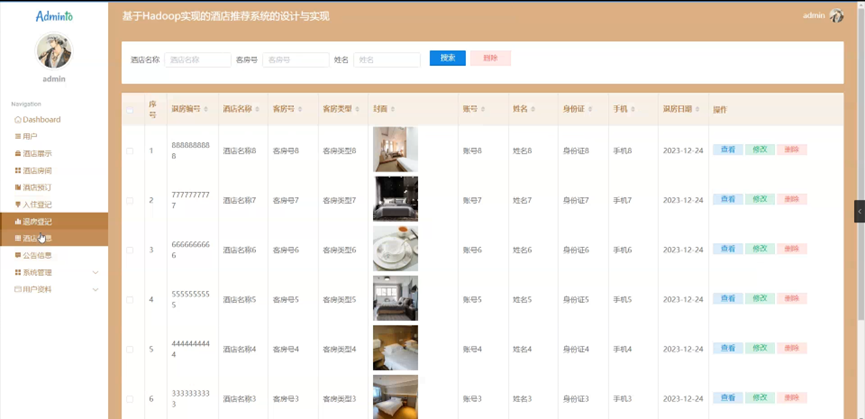Click 修改 for the 姓名6 row

click(760, 249)
